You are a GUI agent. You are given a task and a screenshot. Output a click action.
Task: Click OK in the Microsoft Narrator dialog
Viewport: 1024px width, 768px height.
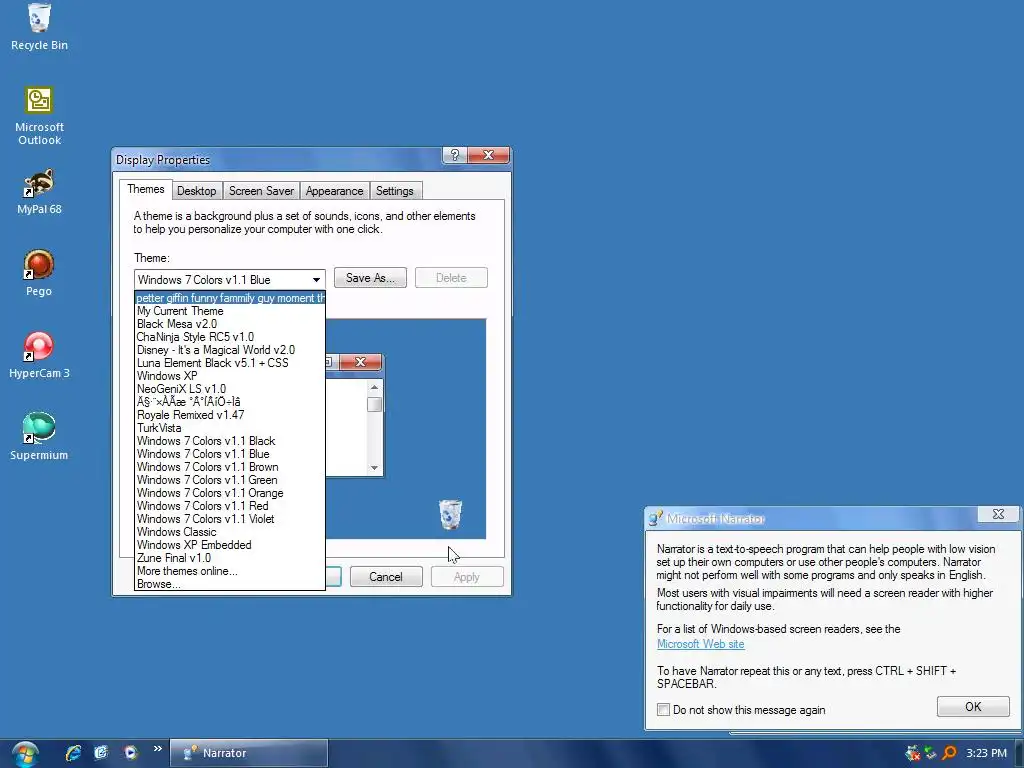click(973, 707)
